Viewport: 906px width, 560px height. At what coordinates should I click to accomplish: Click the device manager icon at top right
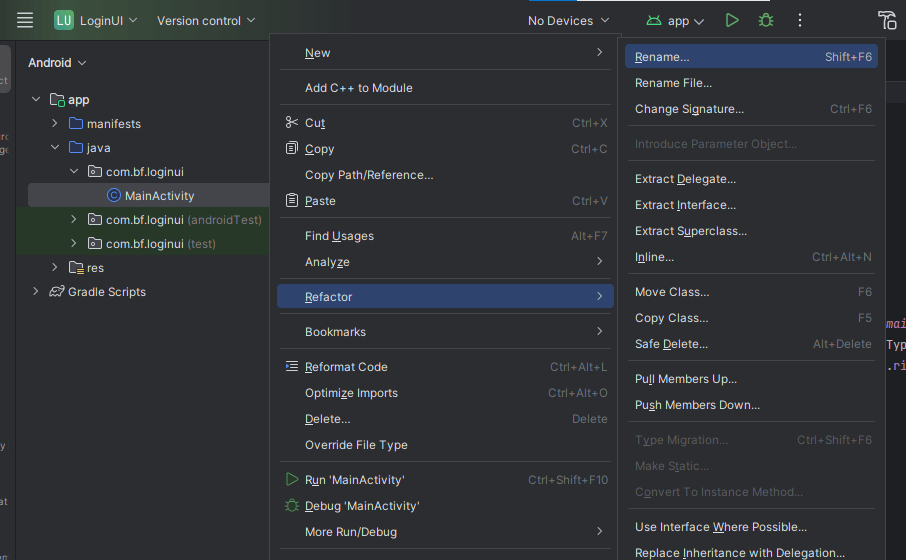(x=887, y=20)
